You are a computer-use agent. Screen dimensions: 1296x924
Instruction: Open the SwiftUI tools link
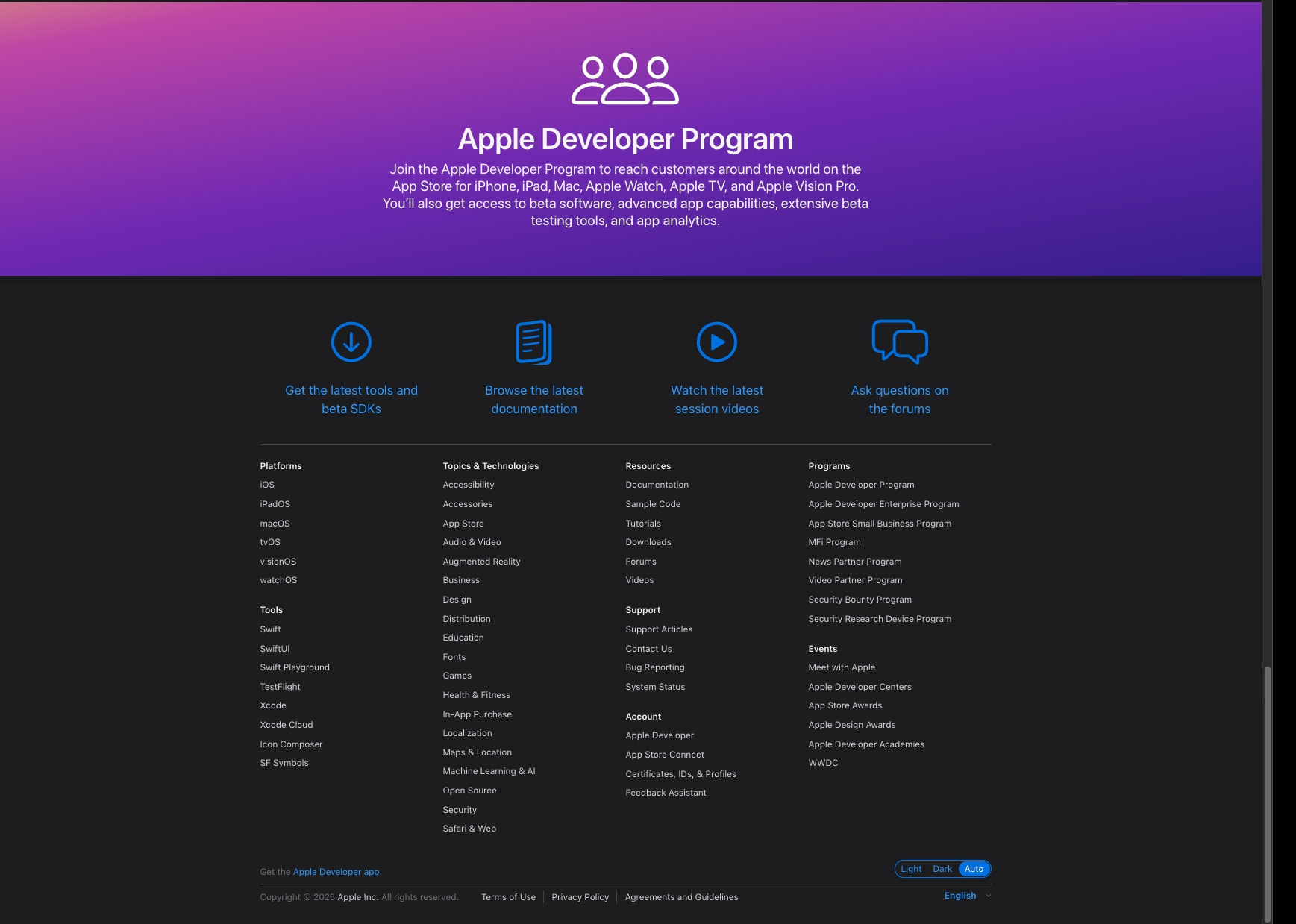click(x=275, y=649)
